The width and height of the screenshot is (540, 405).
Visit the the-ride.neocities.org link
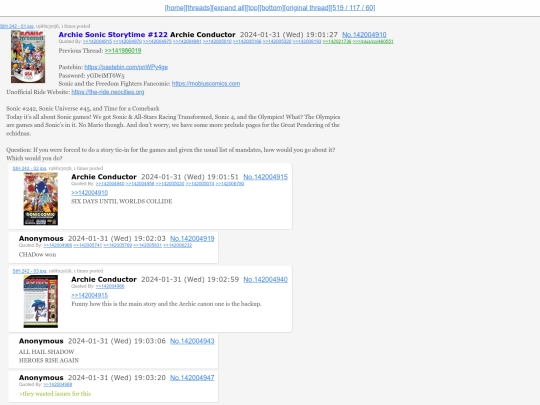pos(108,92)
